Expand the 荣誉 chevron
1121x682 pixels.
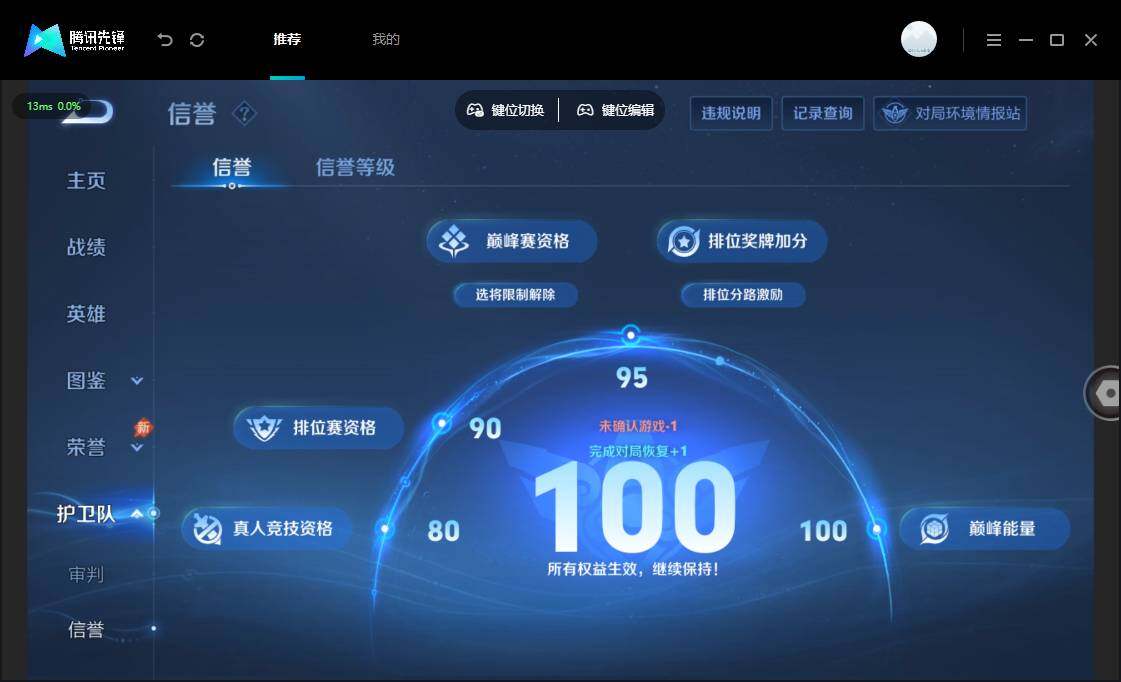137,448
